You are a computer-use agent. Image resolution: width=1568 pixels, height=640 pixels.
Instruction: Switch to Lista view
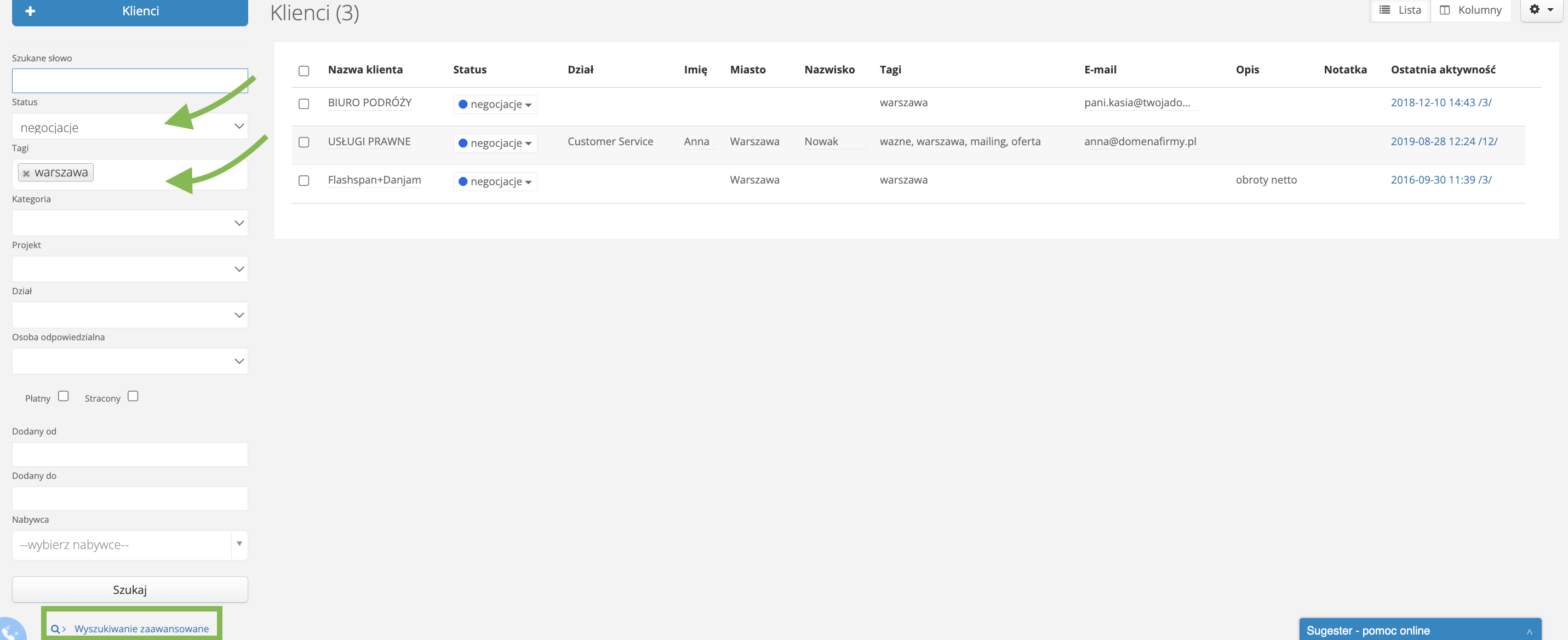click(1399, 10)
